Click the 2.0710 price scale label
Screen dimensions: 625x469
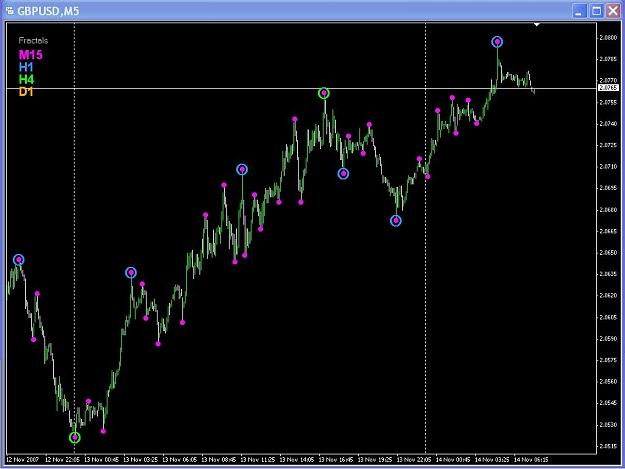pos(608,167)
